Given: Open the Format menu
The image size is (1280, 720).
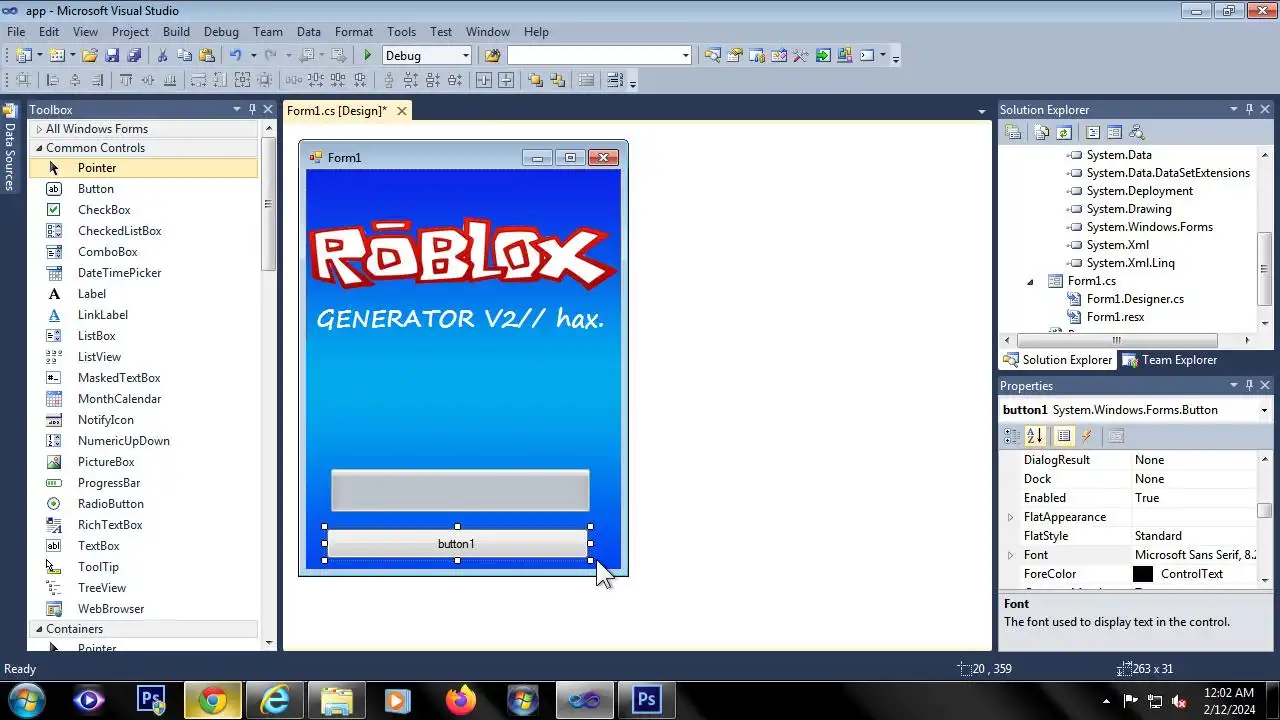Looking at the screenshot, I should [354, 31].
